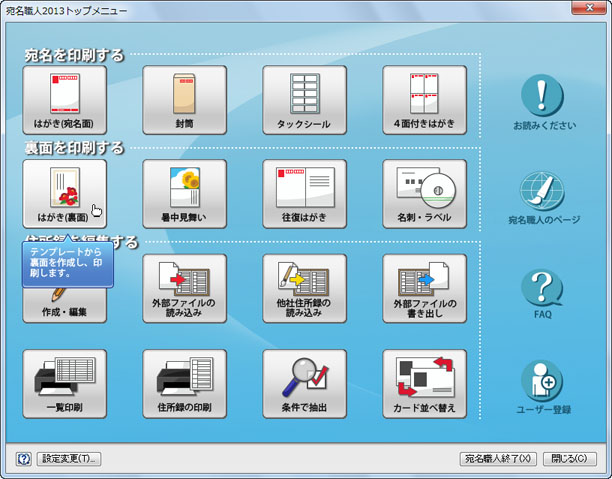Open 条件で抽出 filter search
The height and width of the screenshot is (479, 612).
click(x=304, y=383)
